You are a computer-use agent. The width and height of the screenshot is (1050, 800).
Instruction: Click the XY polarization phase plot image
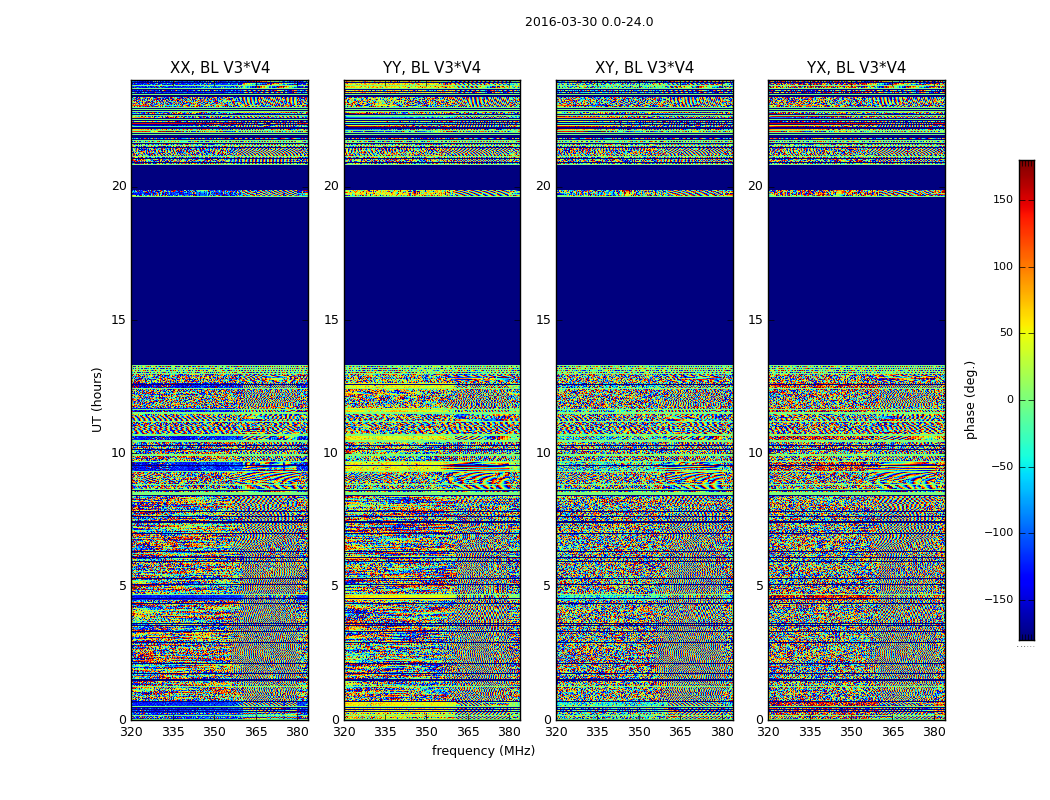(644, 400)
